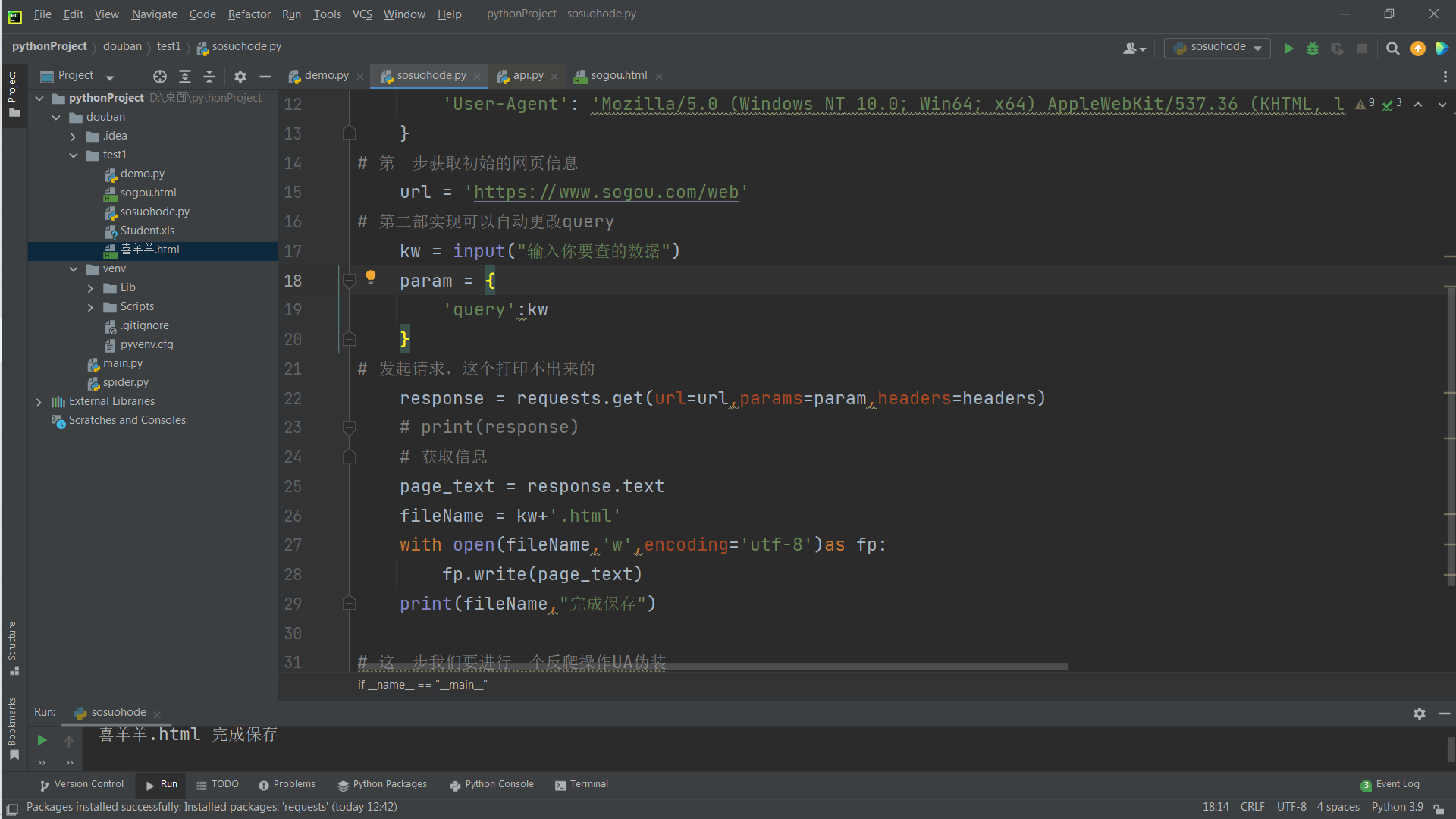Open Search Everywhere magnifier icon
This screenshot has width=1456, height=819.
pyautogui.click(x=1392, y=49)
